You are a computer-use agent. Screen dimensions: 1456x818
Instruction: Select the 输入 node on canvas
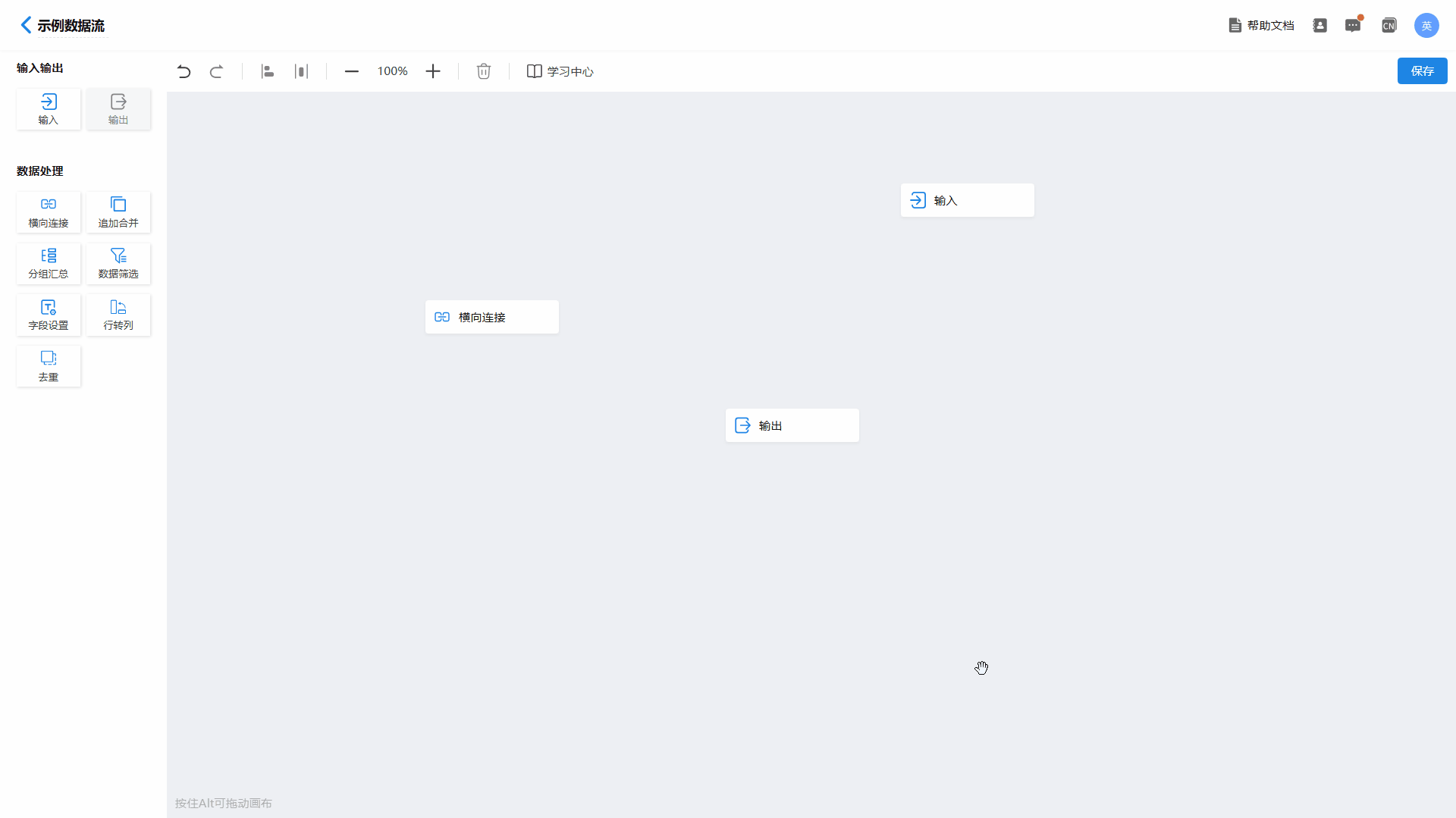pyautogui.click(x=968, y=200)
